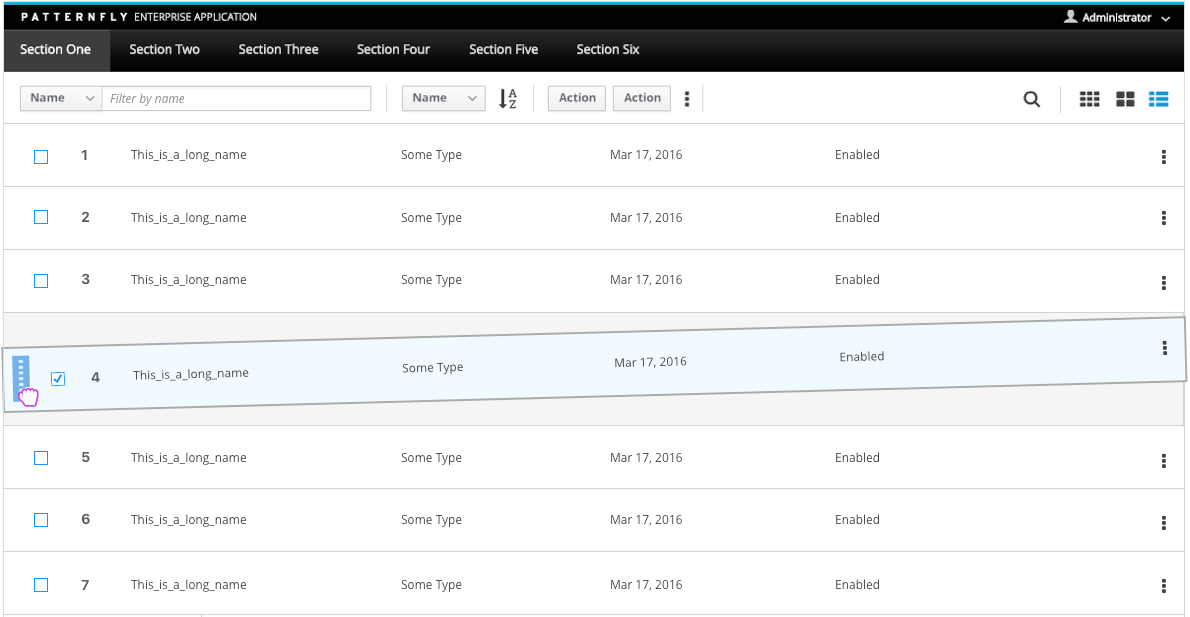Click Mar 17, 2016 in row 1
The image size is (1190, 617).
coord(646,155)
